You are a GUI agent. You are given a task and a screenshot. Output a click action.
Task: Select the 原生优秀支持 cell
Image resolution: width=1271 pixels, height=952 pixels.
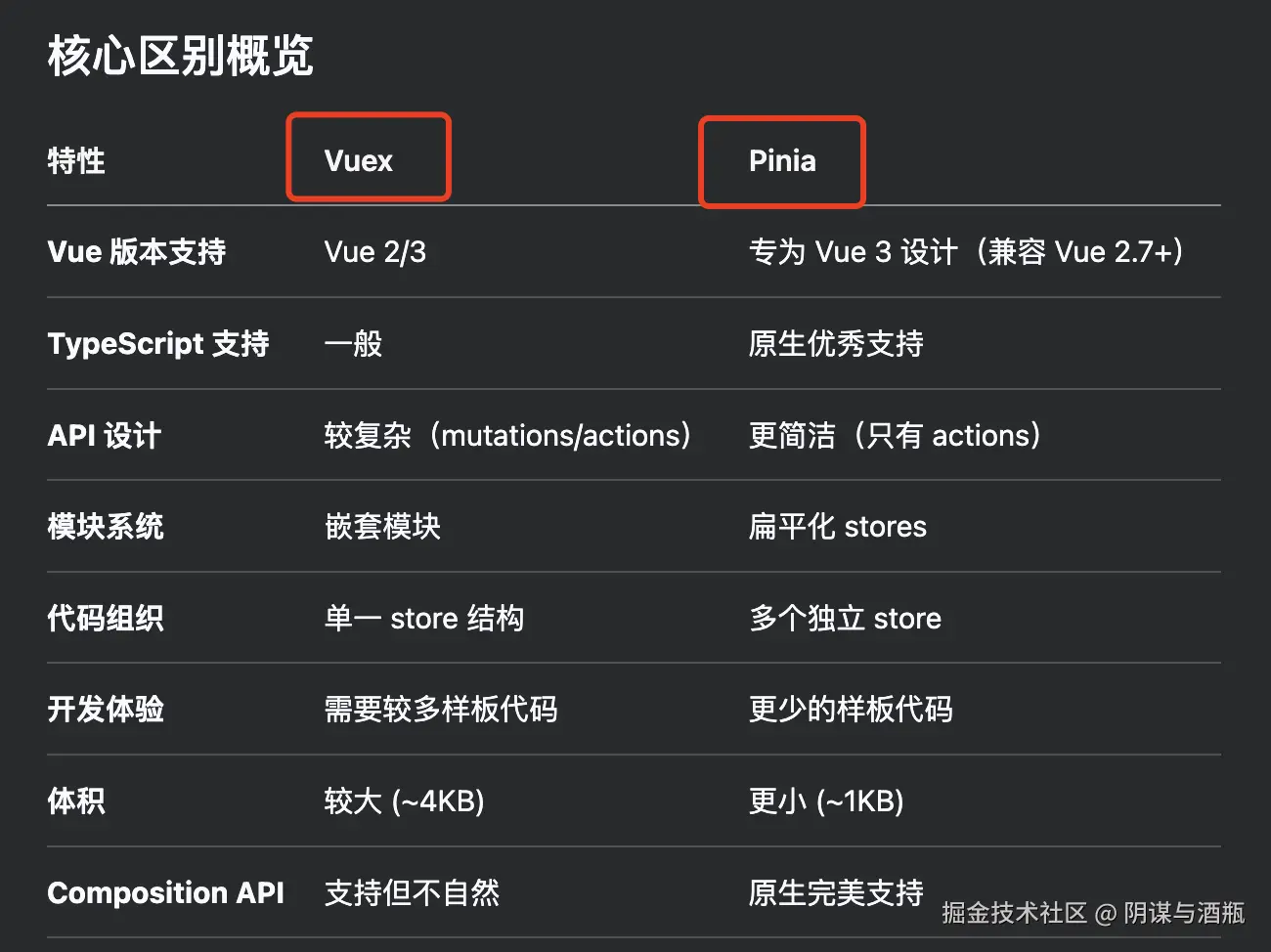(x=836, y=344)
